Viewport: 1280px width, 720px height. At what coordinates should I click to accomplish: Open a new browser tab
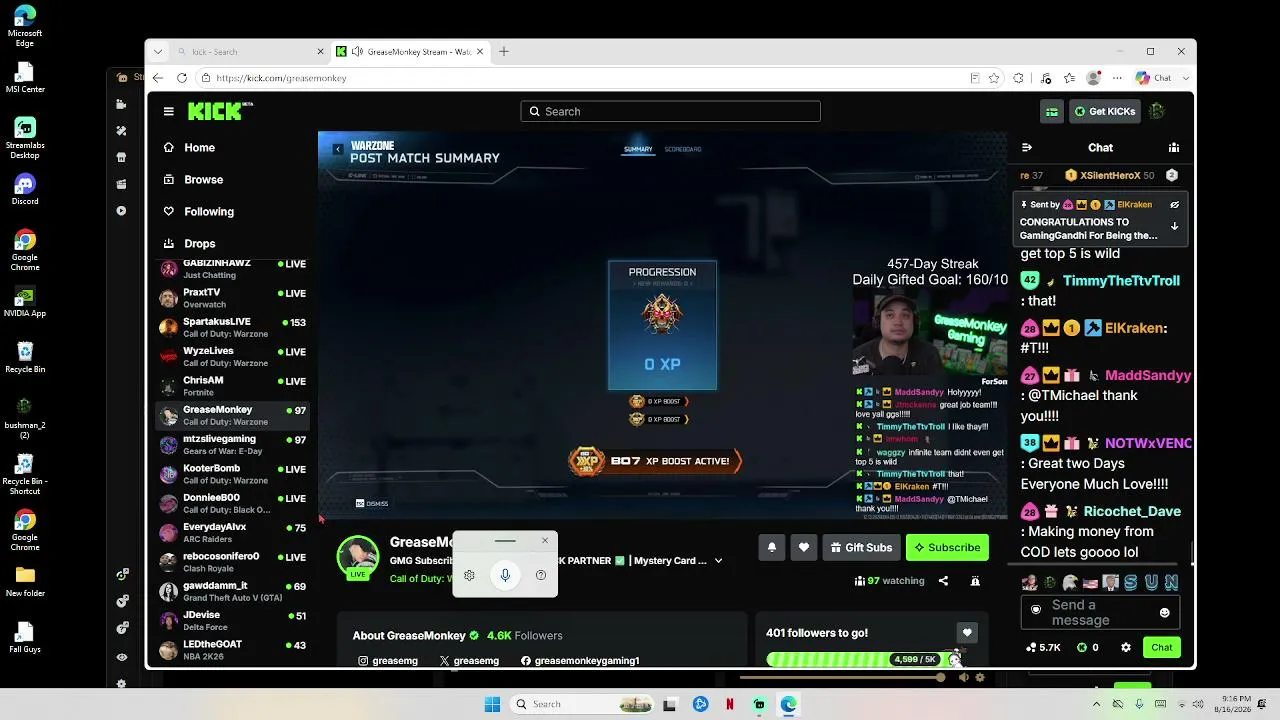(504, 52)
